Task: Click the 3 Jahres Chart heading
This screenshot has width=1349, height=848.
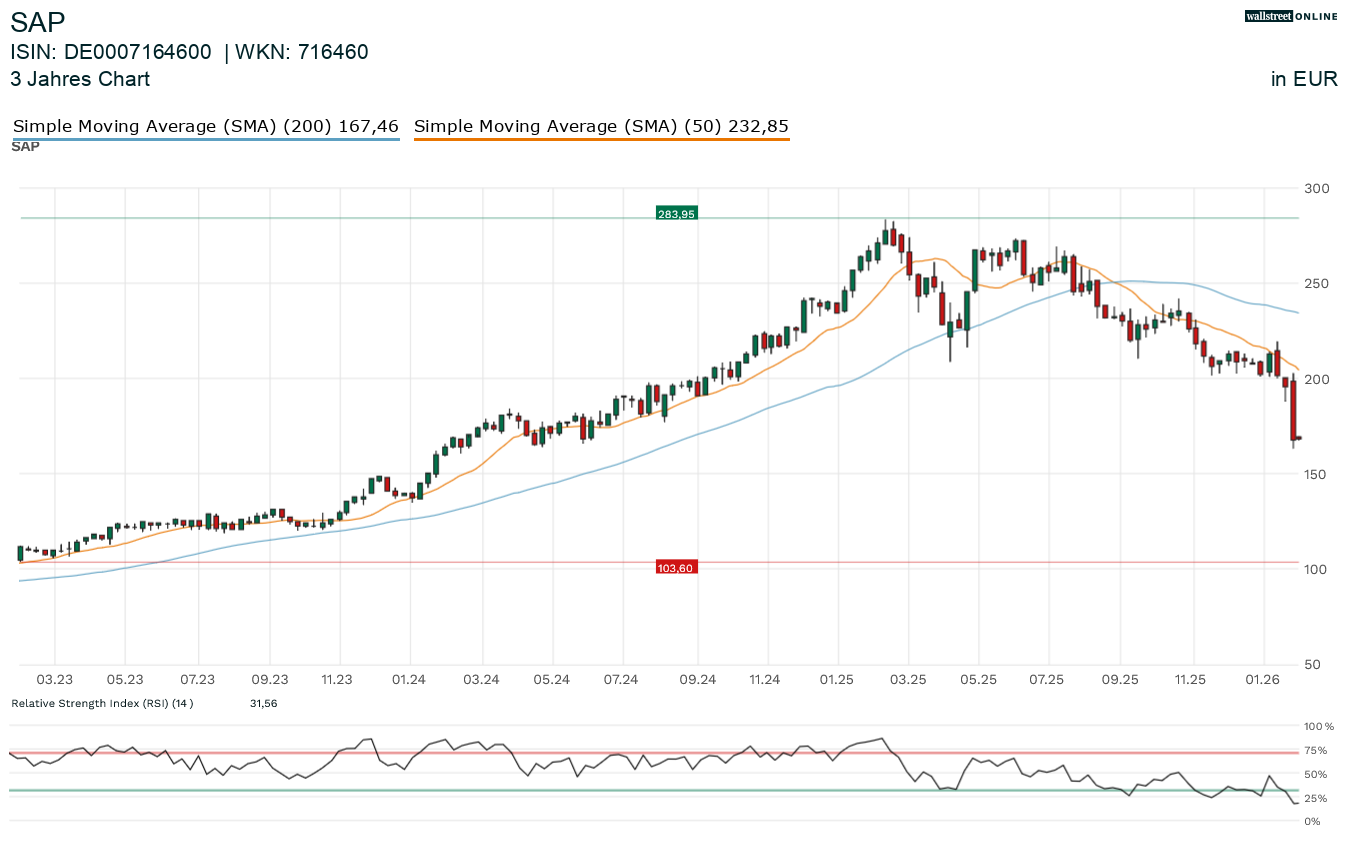Action: coord(80,79)
